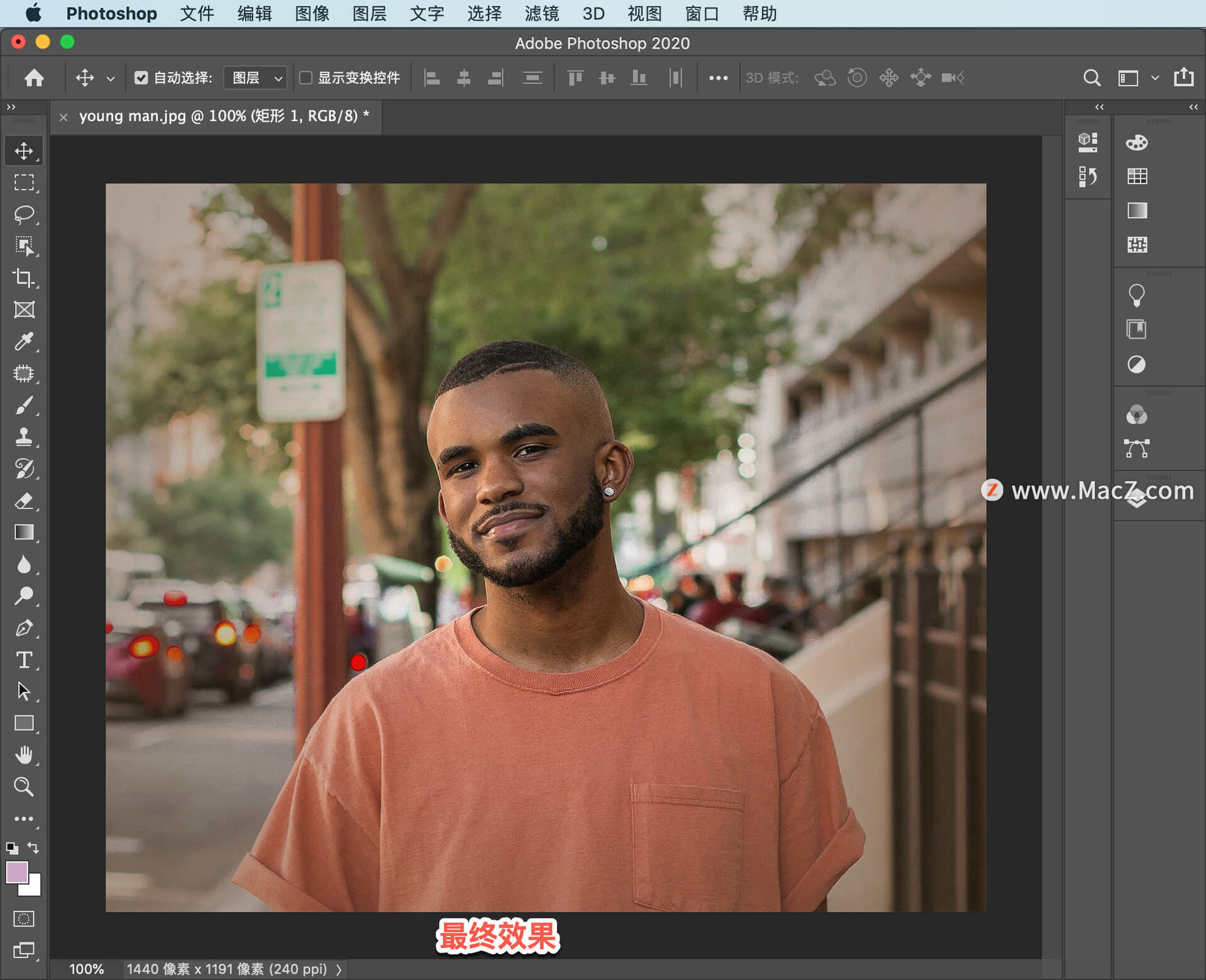Select the Object Selection tool
1206x980 pixels.
tap(24, 246)
